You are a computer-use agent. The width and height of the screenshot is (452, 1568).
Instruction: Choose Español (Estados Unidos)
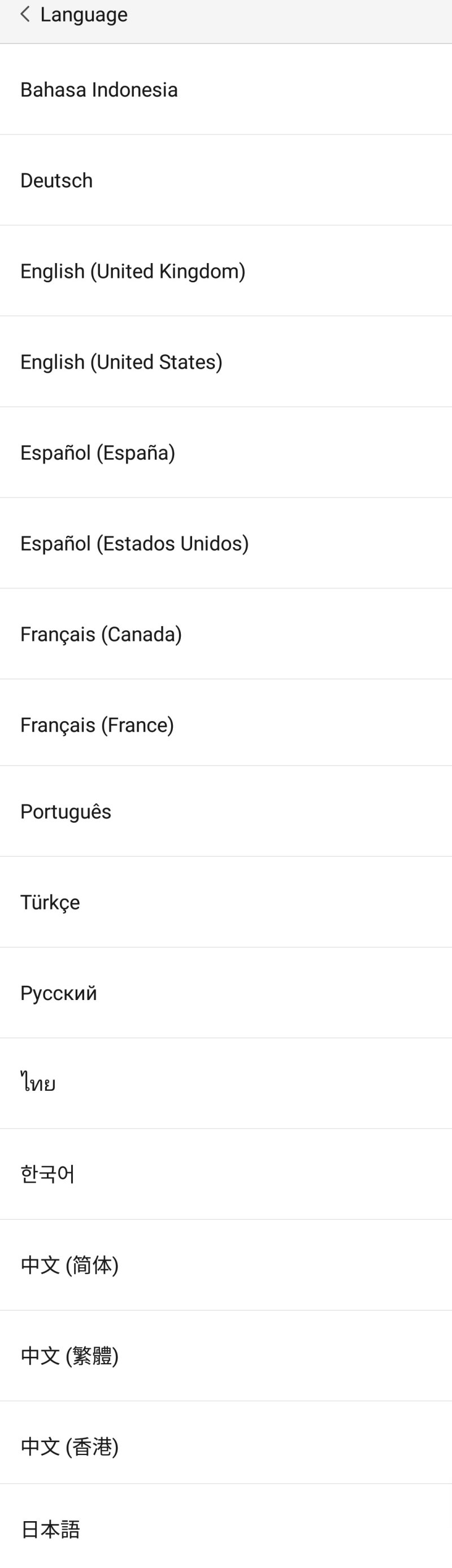tap(134, 544)
